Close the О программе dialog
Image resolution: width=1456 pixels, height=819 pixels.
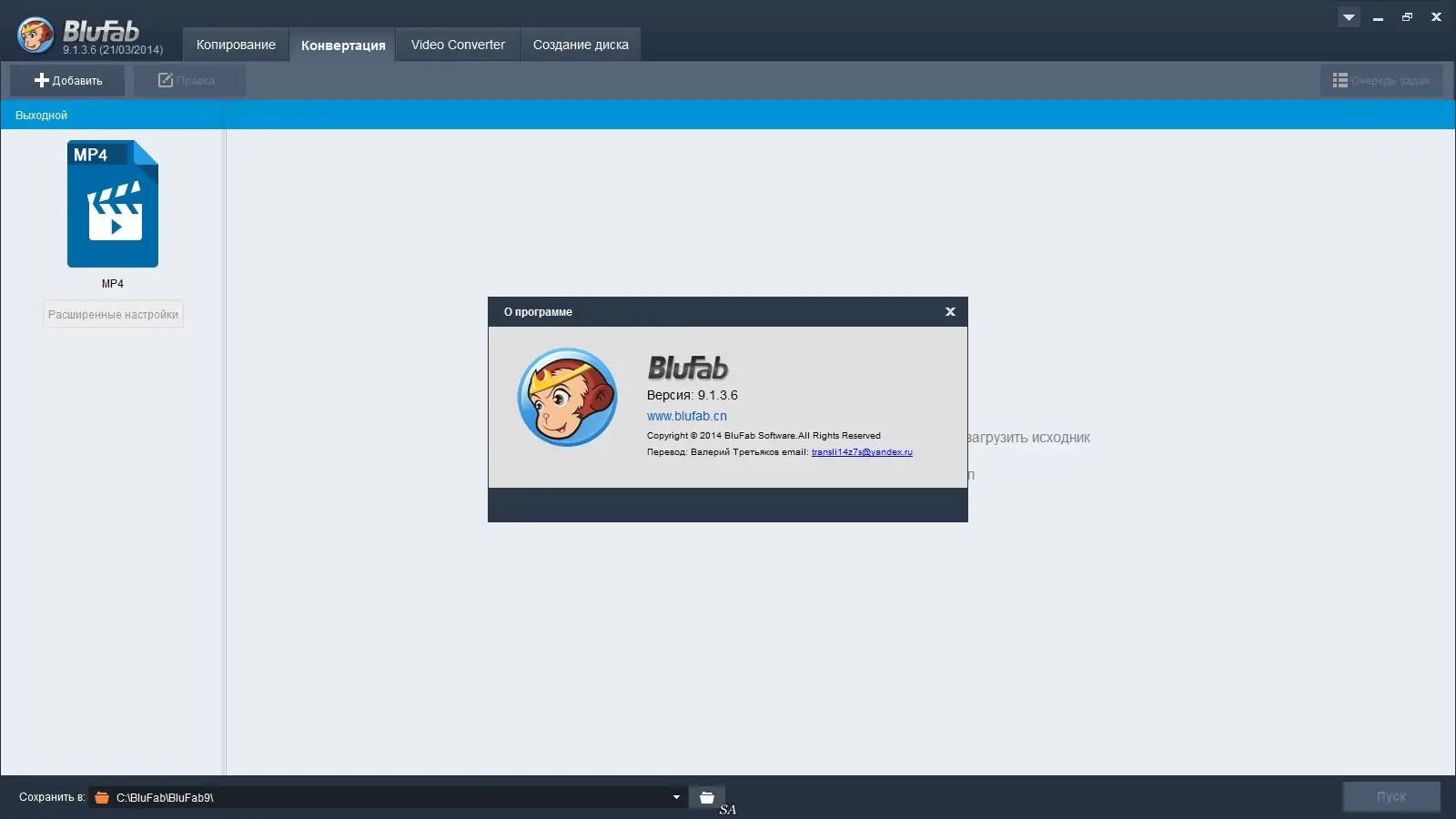click(950, 311)
